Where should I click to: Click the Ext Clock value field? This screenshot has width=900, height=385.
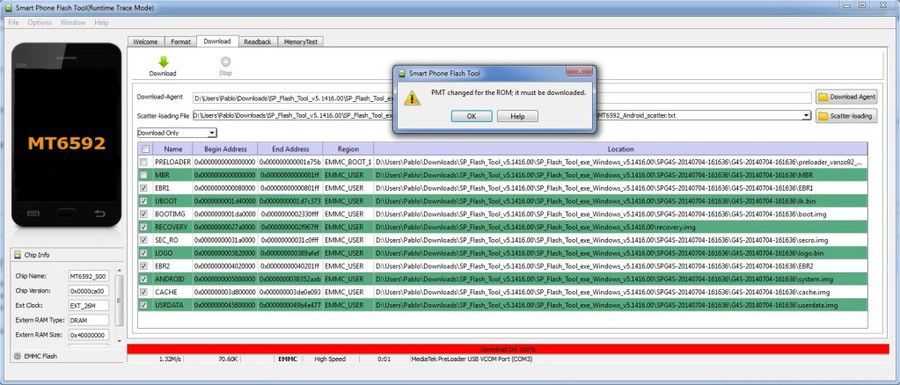(88, 305)
